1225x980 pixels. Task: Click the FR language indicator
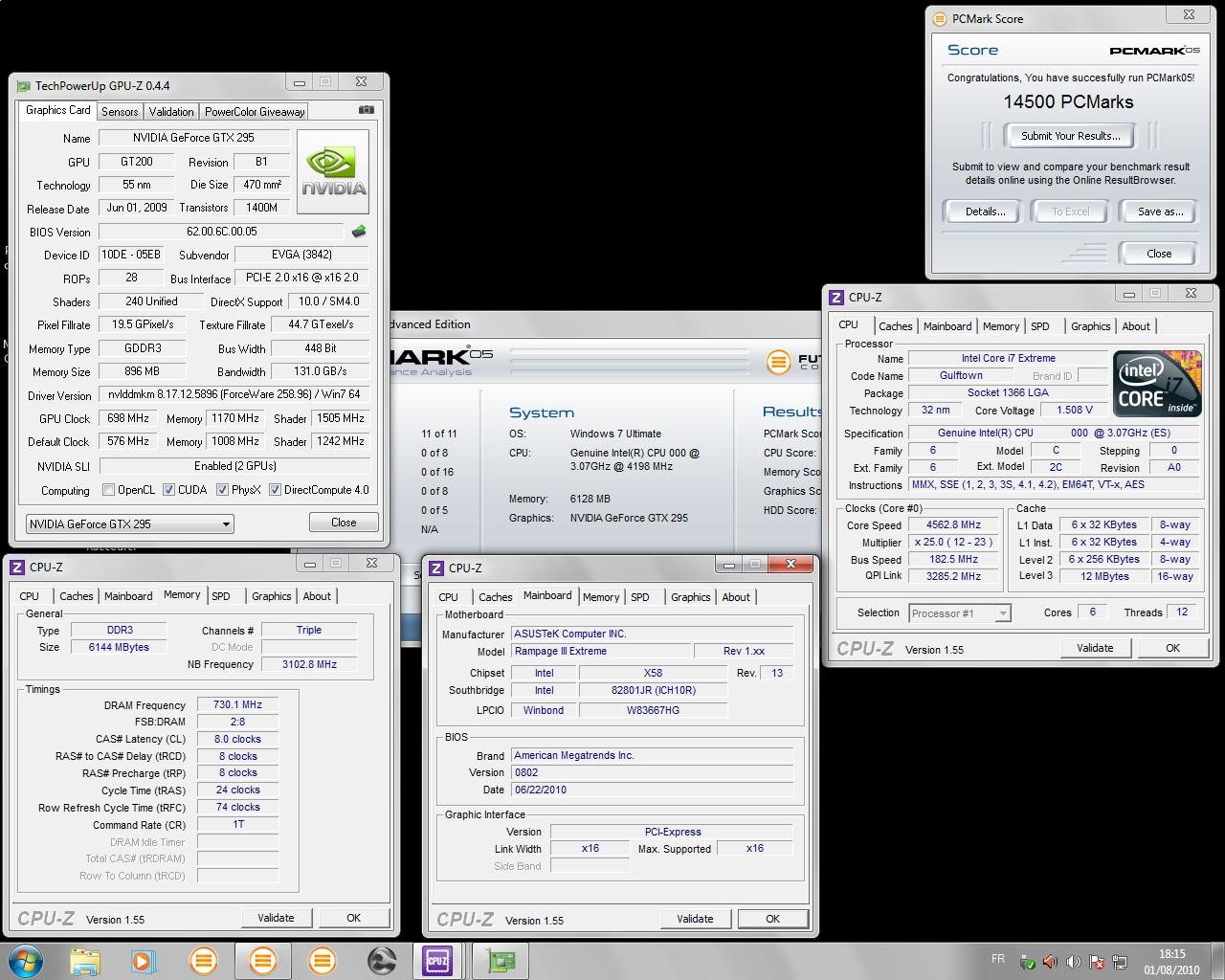pos(998,959)
